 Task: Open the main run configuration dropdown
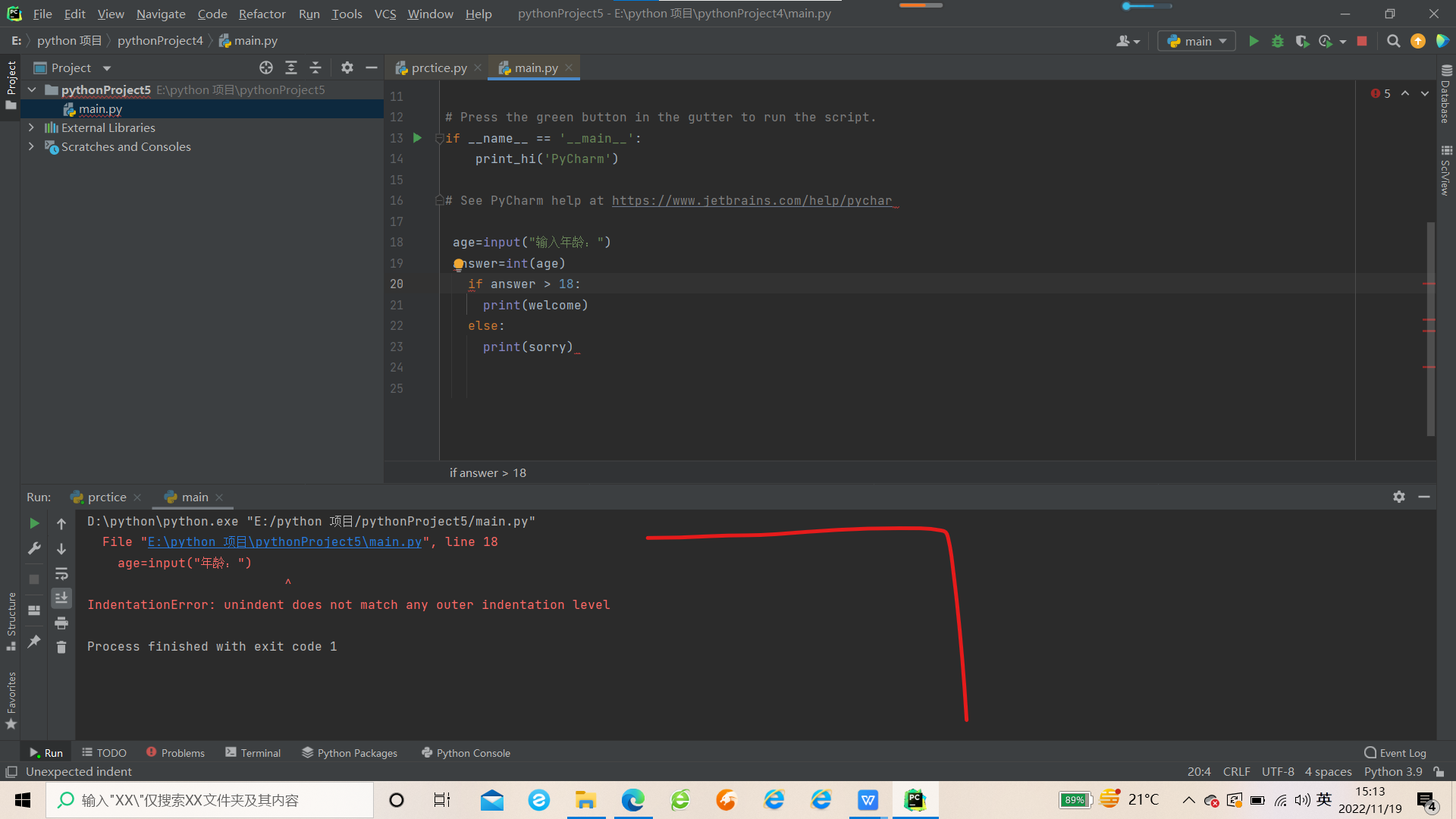pyautogui.click(x=1197, y=41)
